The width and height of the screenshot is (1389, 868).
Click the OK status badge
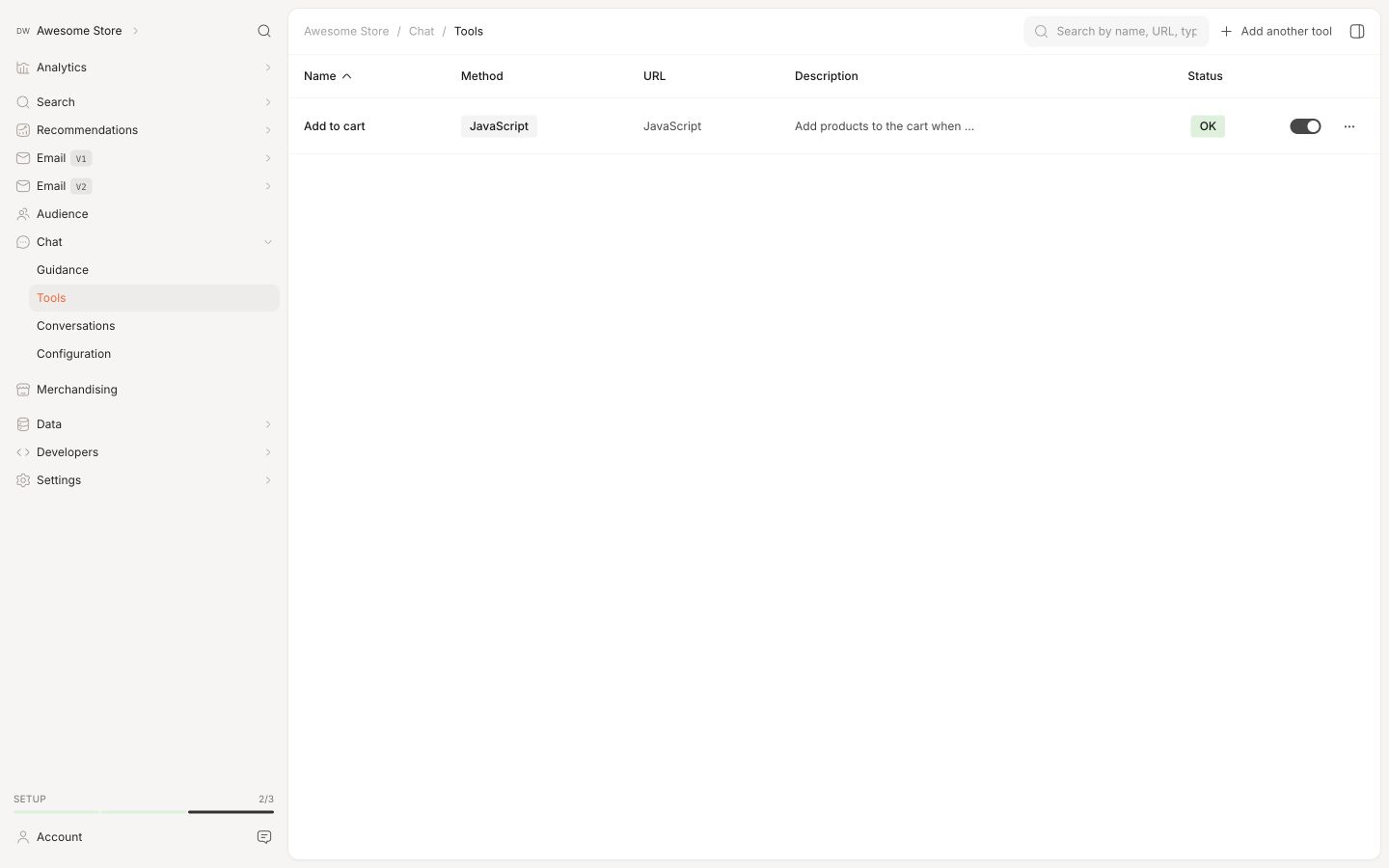1208,126
